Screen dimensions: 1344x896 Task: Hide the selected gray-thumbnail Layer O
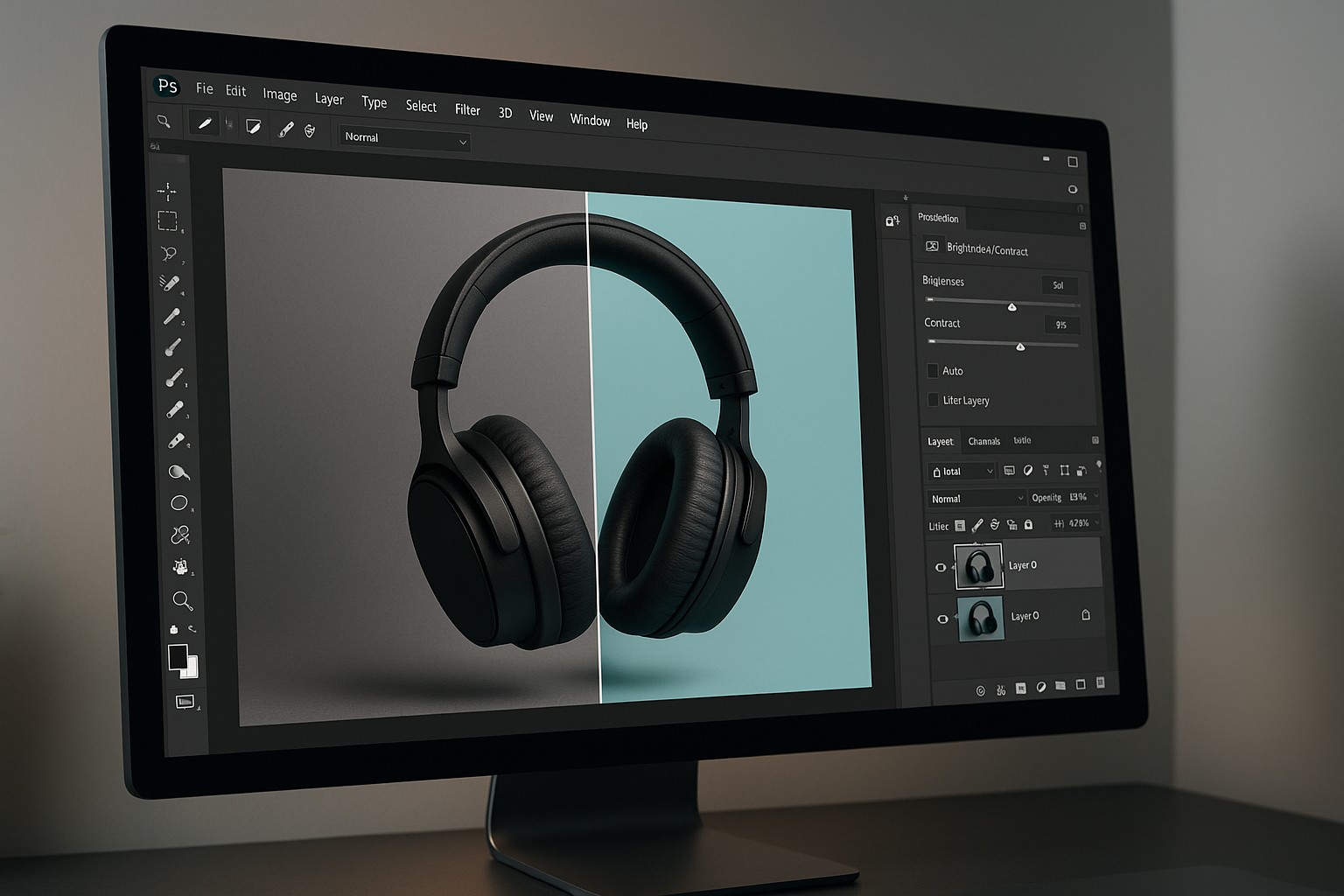click(x=941, y=567)
